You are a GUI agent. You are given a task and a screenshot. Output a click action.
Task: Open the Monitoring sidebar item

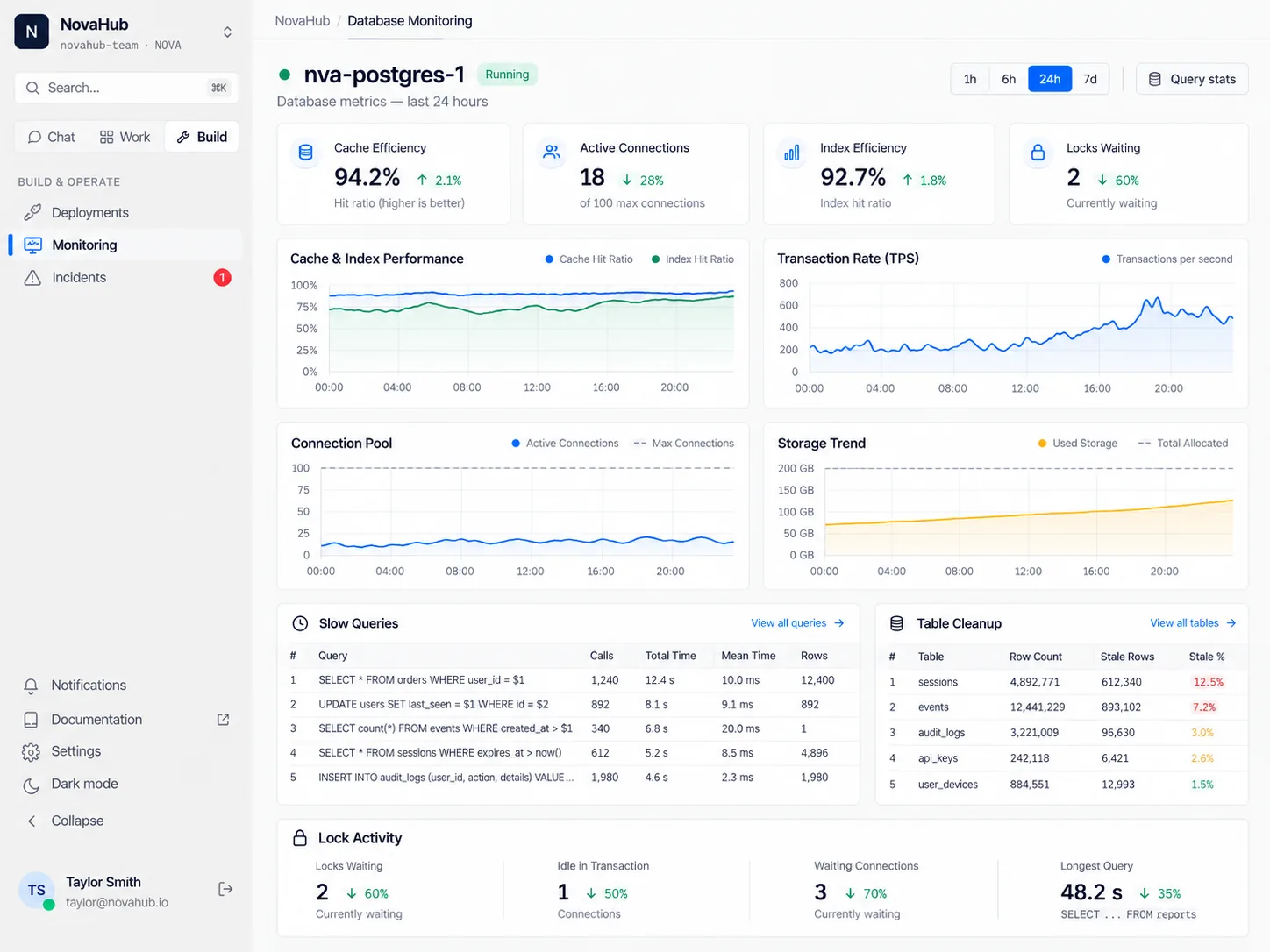(x=126, y=245)
